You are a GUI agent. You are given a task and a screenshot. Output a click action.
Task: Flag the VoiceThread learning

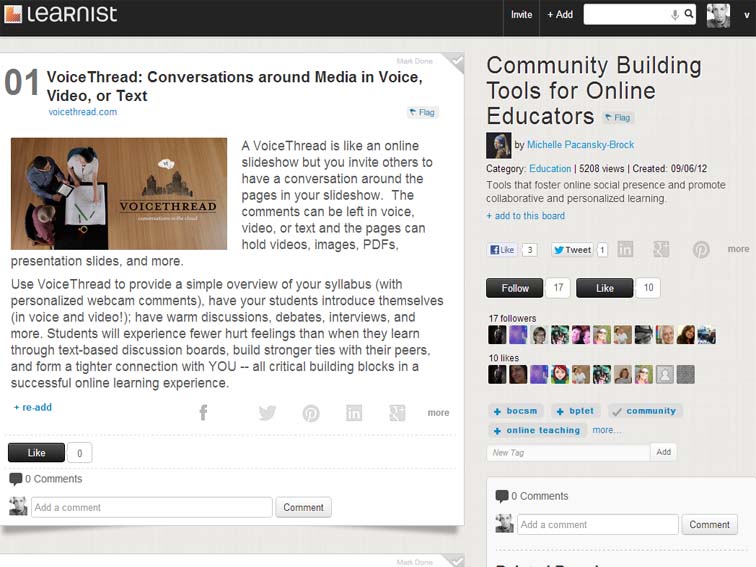point(422,112)
